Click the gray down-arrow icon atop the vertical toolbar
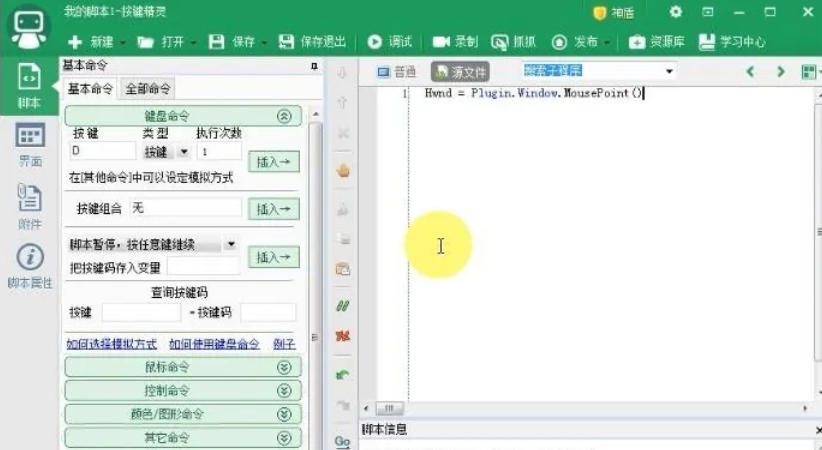The height and width of the screenshot is (450, 822). pyautogui.click(x=342, y=72)
